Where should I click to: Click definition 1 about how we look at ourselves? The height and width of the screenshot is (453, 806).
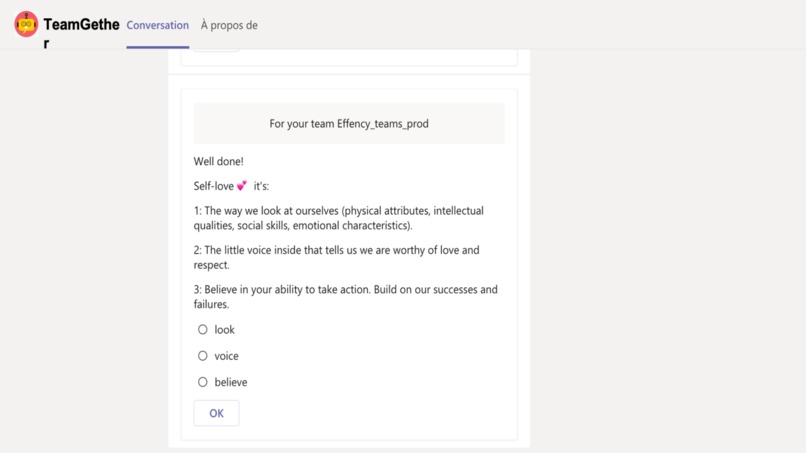339,218
